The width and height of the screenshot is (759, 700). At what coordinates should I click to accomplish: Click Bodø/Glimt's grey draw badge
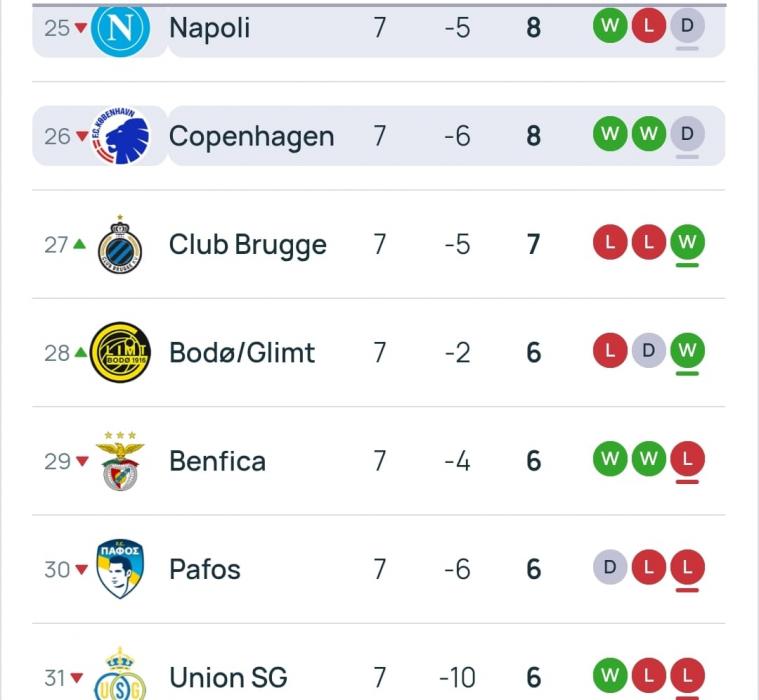(648, 351)
